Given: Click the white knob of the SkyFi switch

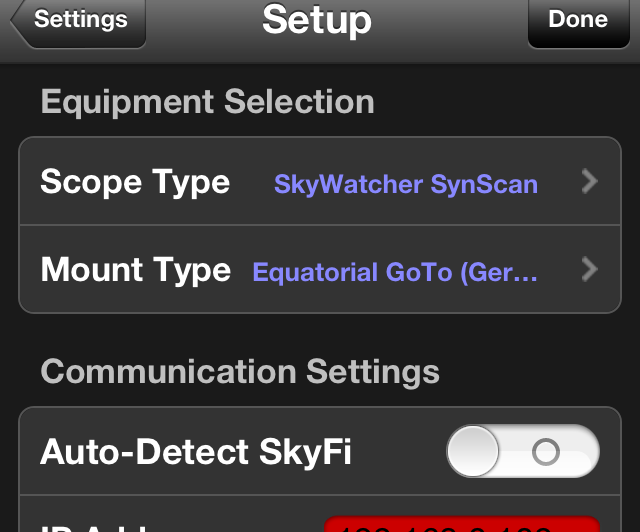Looking at the screenshot, I should pos(474,452).
